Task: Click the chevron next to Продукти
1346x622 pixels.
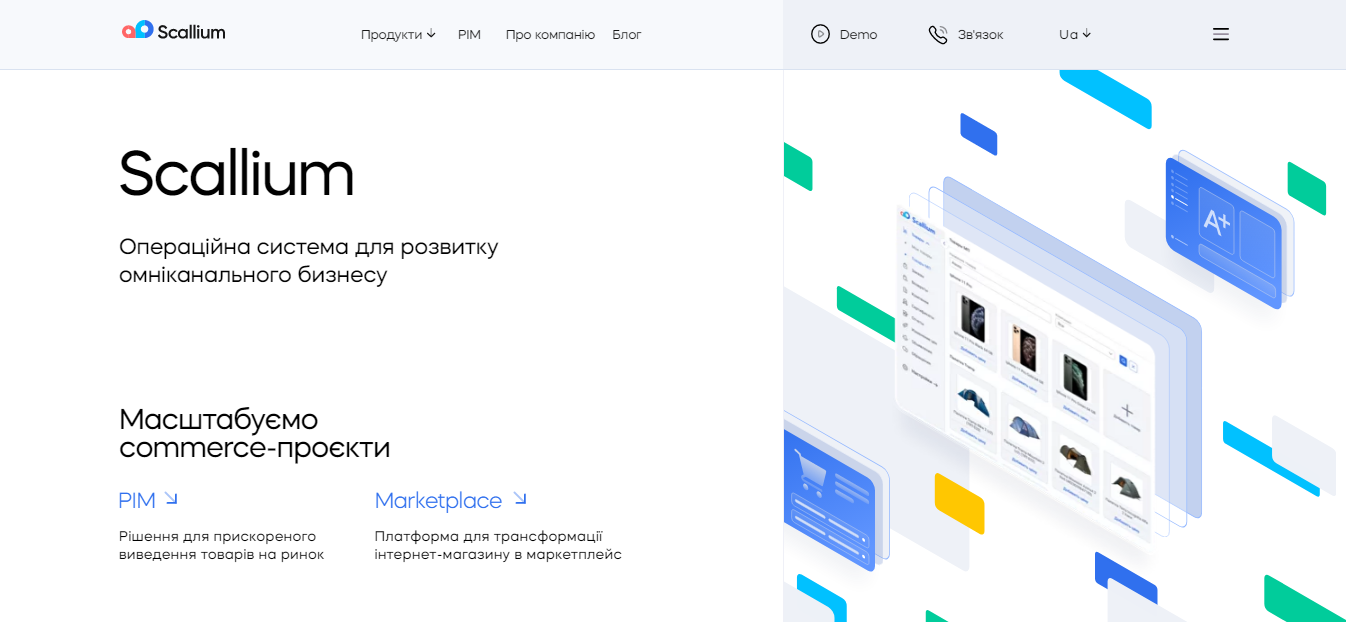Action: (x=431, y=34)
